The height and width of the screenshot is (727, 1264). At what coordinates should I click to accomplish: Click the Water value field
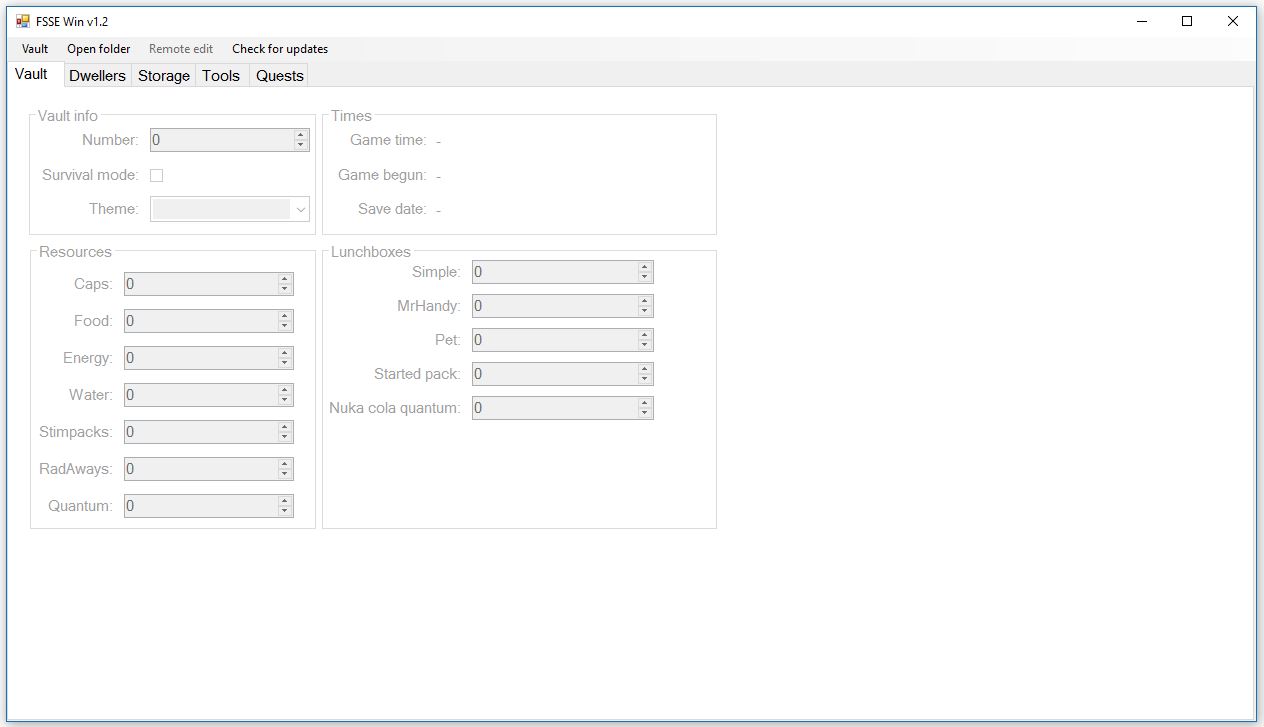click(201, 395)
